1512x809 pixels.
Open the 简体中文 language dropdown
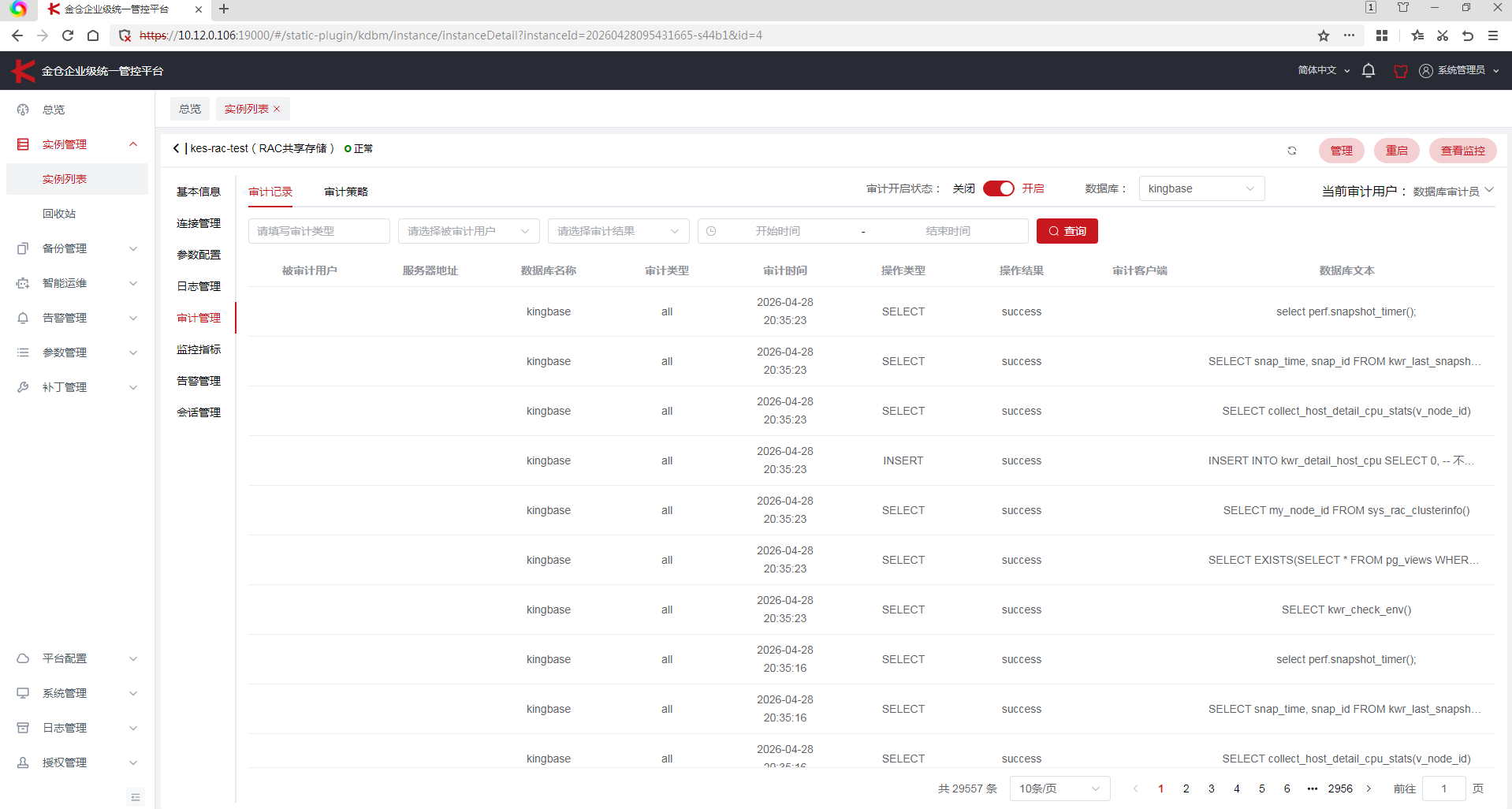1324,70
